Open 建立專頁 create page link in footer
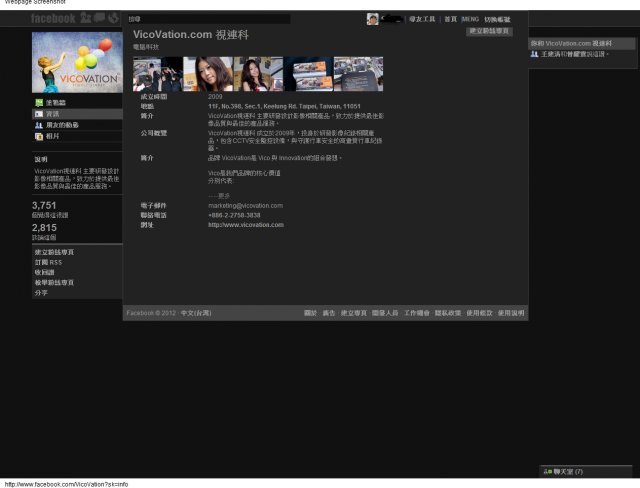The height and width of the screenshot is (488, 640). [353, 313]
